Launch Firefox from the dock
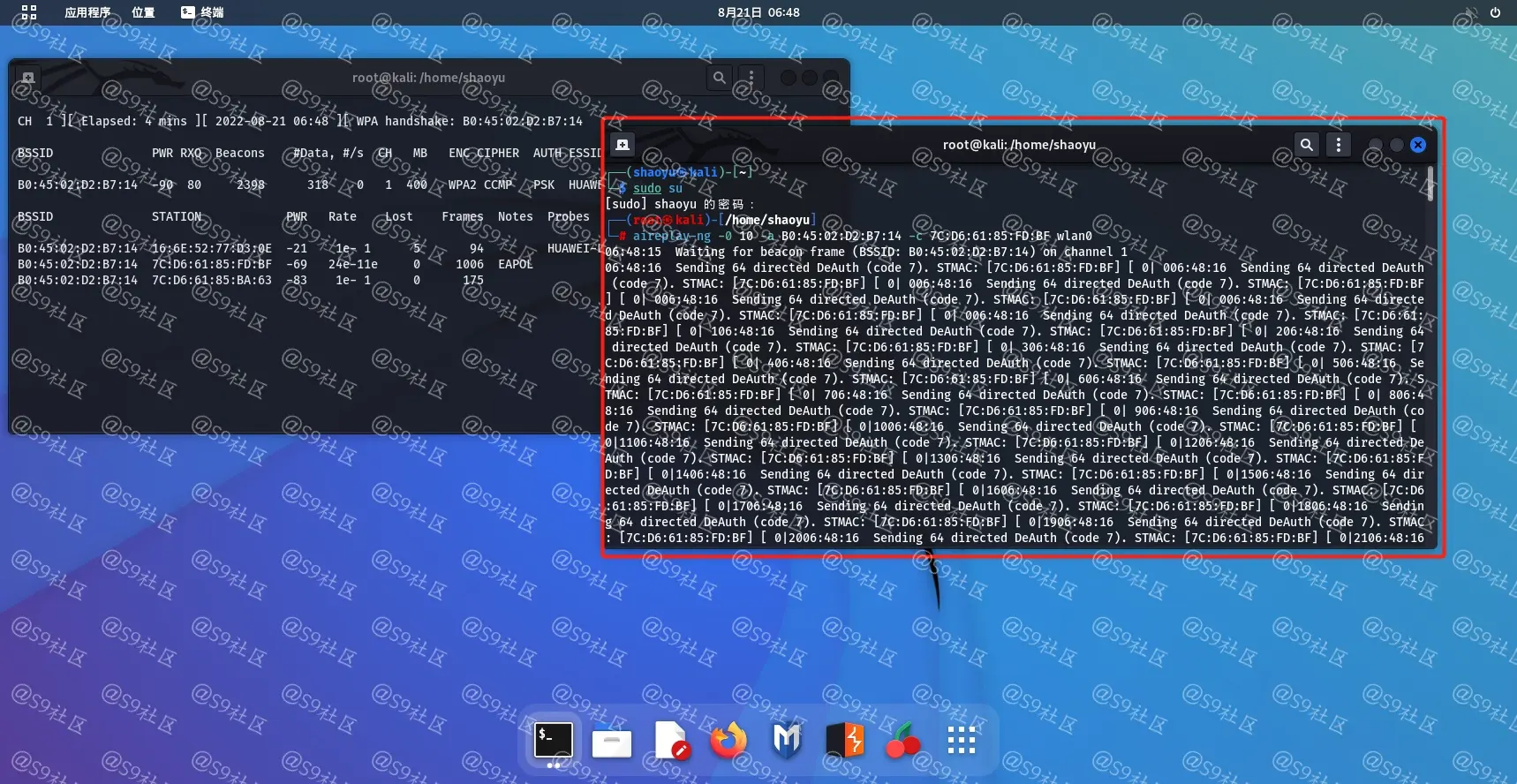 click(x=728, y=741)
